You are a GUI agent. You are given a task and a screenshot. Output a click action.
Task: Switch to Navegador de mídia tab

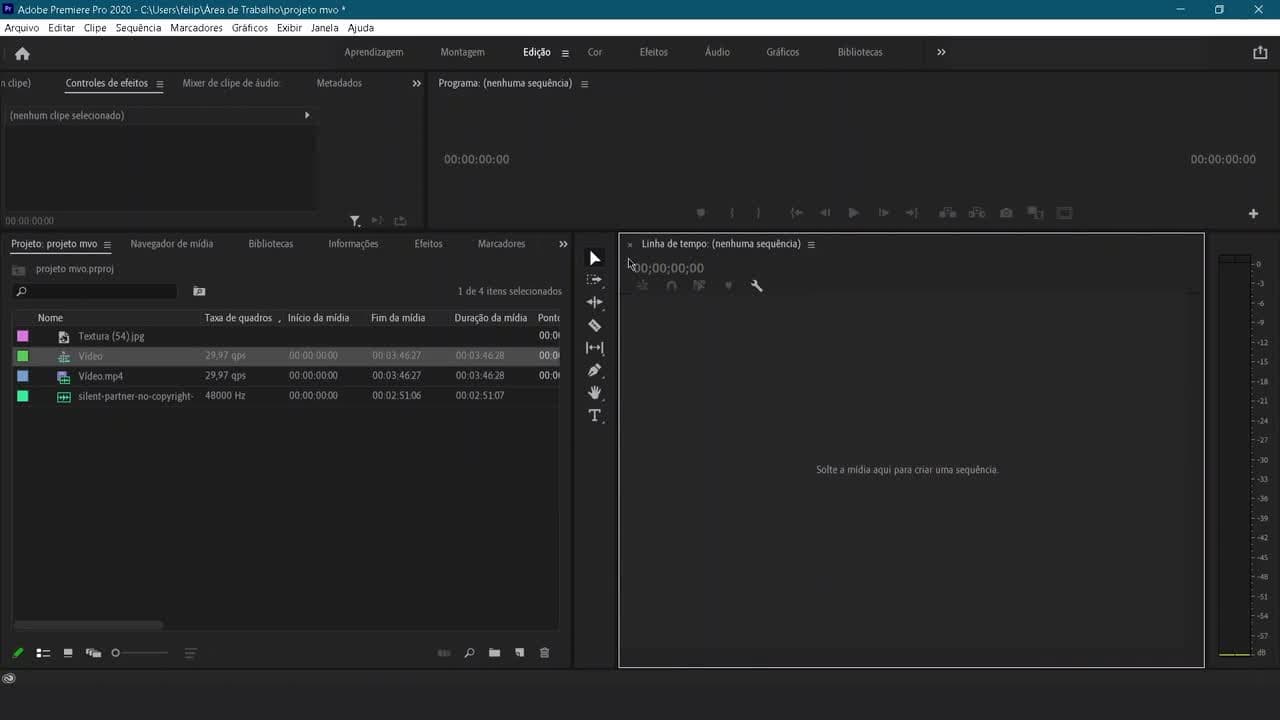click(x=171, y=244)
